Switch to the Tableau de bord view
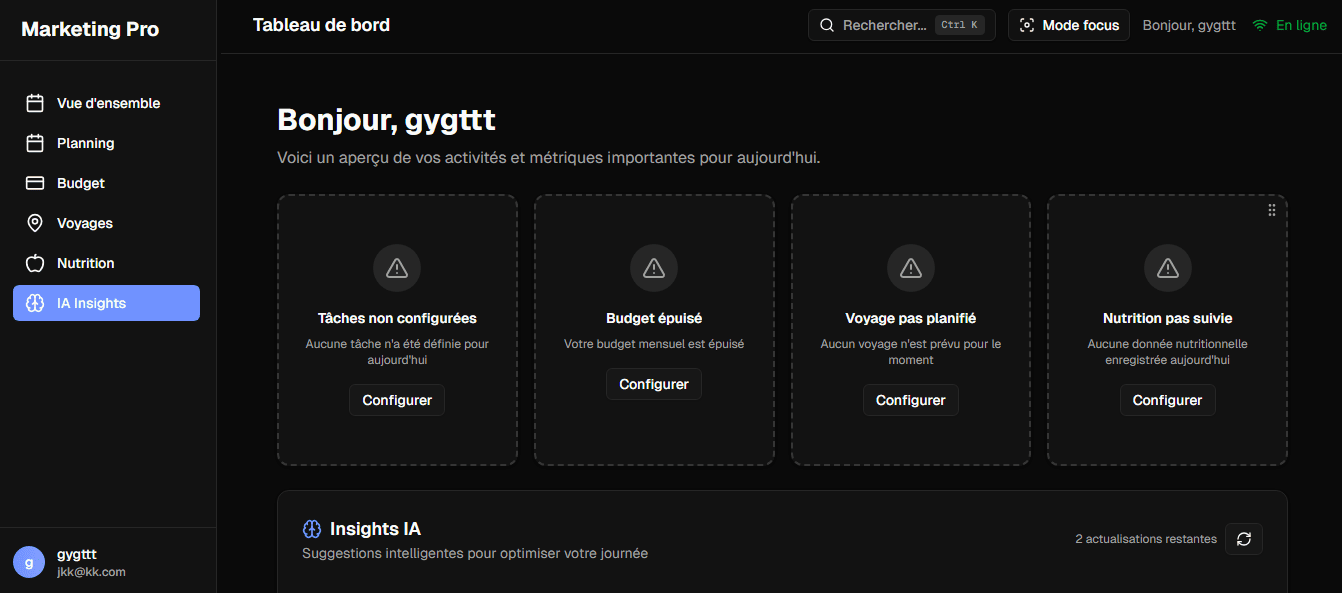 tap(321, 24)
